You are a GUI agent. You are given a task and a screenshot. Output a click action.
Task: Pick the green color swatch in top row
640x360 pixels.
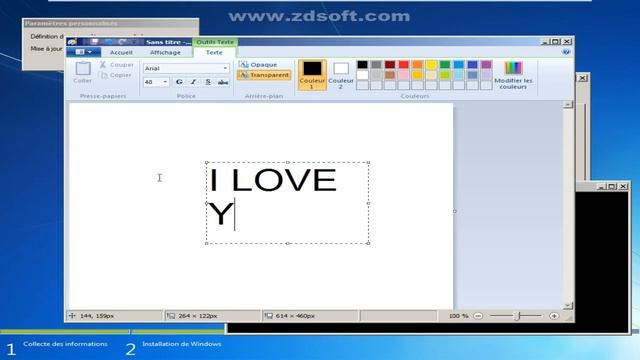445,64
